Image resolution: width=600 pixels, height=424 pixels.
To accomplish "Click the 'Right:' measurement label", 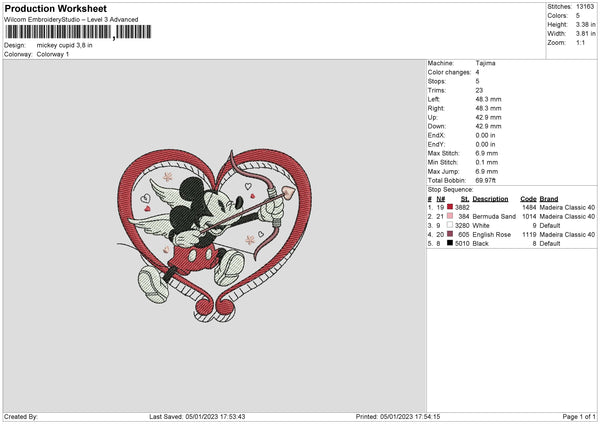I will click(x=436, y=108).
